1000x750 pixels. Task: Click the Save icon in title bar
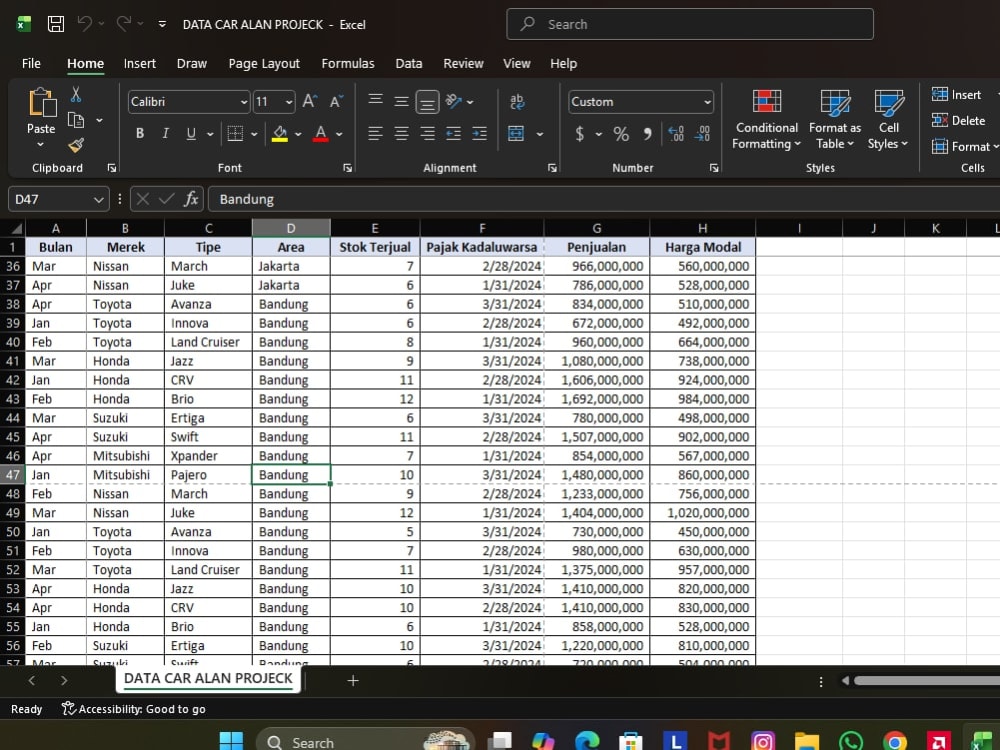click(56, 24)
